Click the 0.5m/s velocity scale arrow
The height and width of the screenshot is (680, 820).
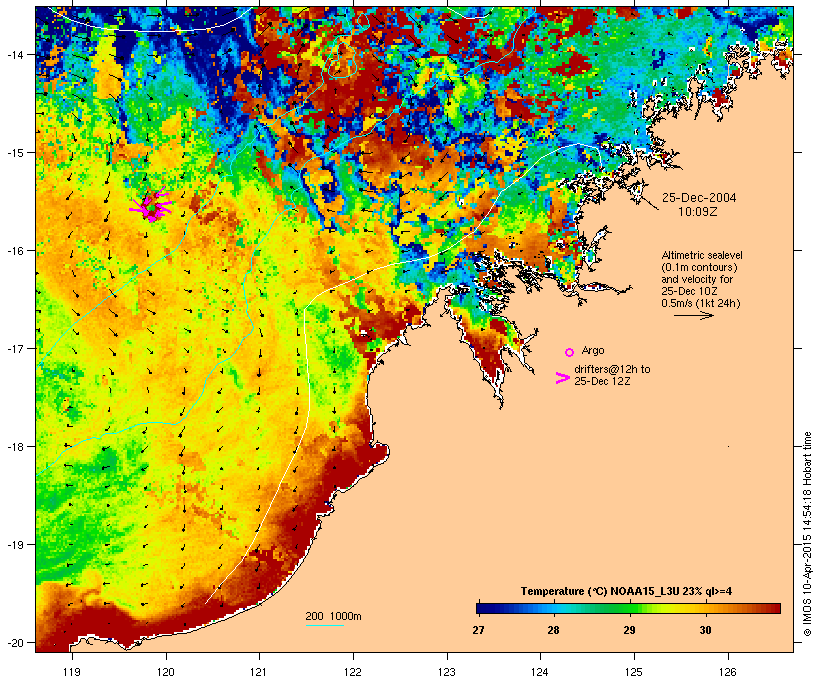[x=693, y=315]
